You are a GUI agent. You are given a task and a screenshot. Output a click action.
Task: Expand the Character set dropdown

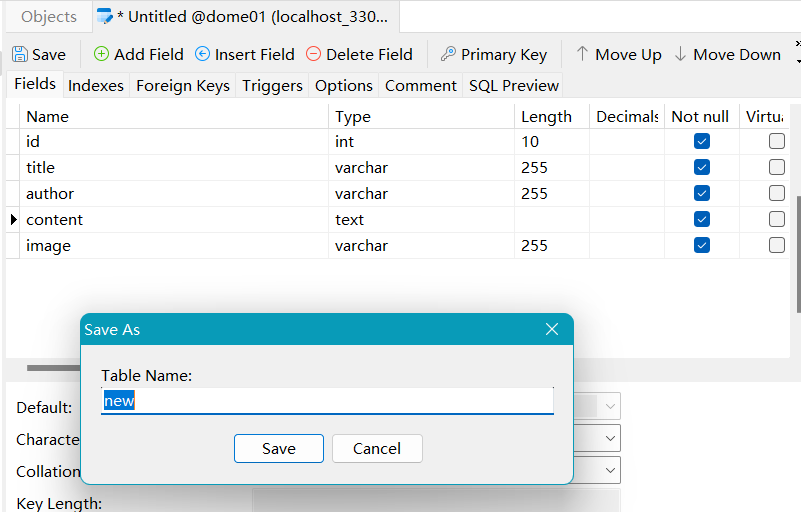coord(610,438)
